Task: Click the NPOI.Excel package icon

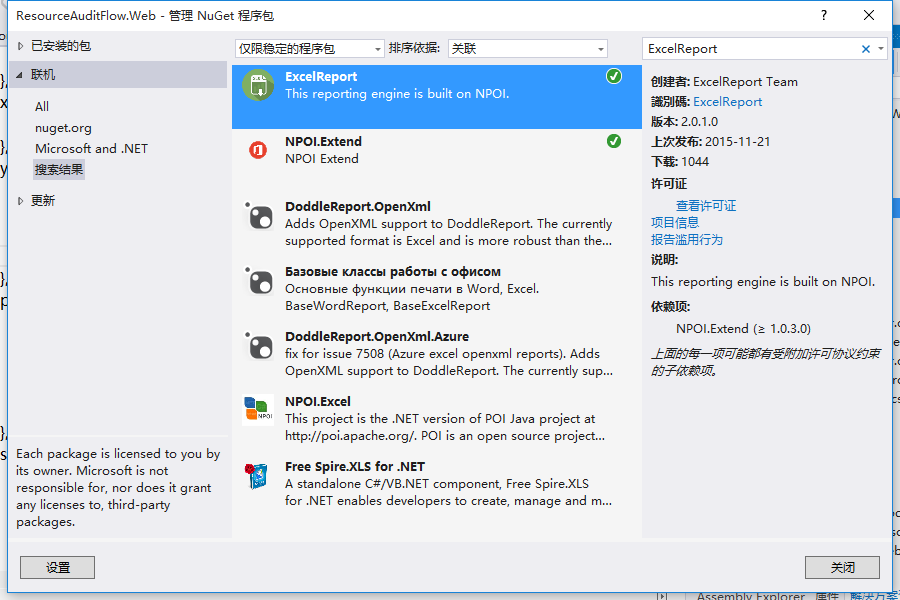Action: click(258, 410)
